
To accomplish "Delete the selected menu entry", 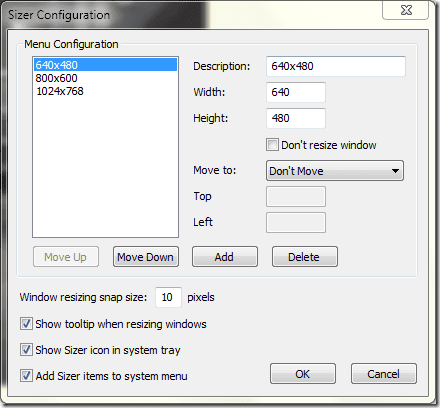I will pyautogui.click(x=305, y=257).
